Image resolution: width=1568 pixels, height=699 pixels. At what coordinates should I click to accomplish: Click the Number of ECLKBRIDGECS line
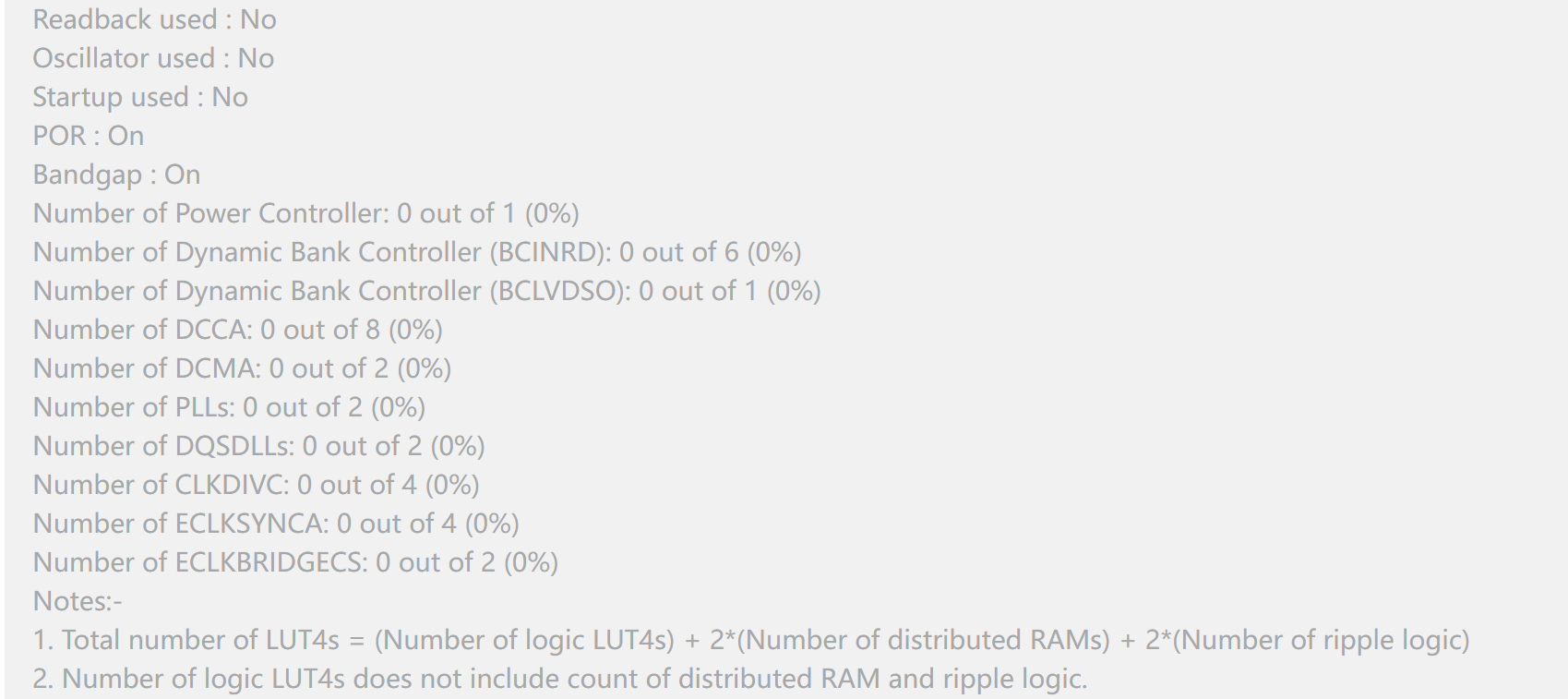(296, 562)
